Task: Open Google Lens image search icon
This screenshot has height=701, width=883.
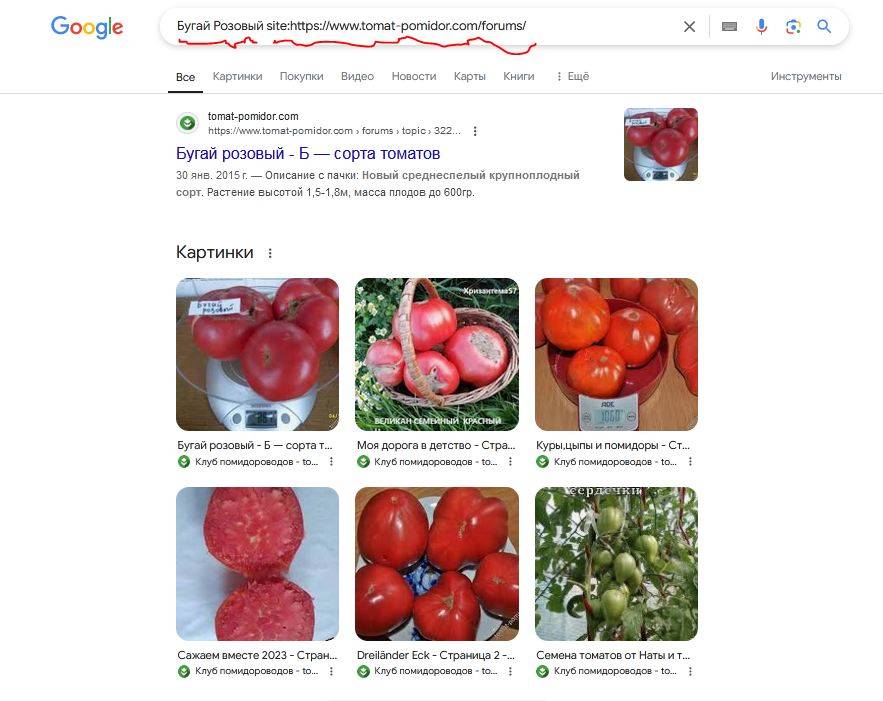Action: (793, 26)
